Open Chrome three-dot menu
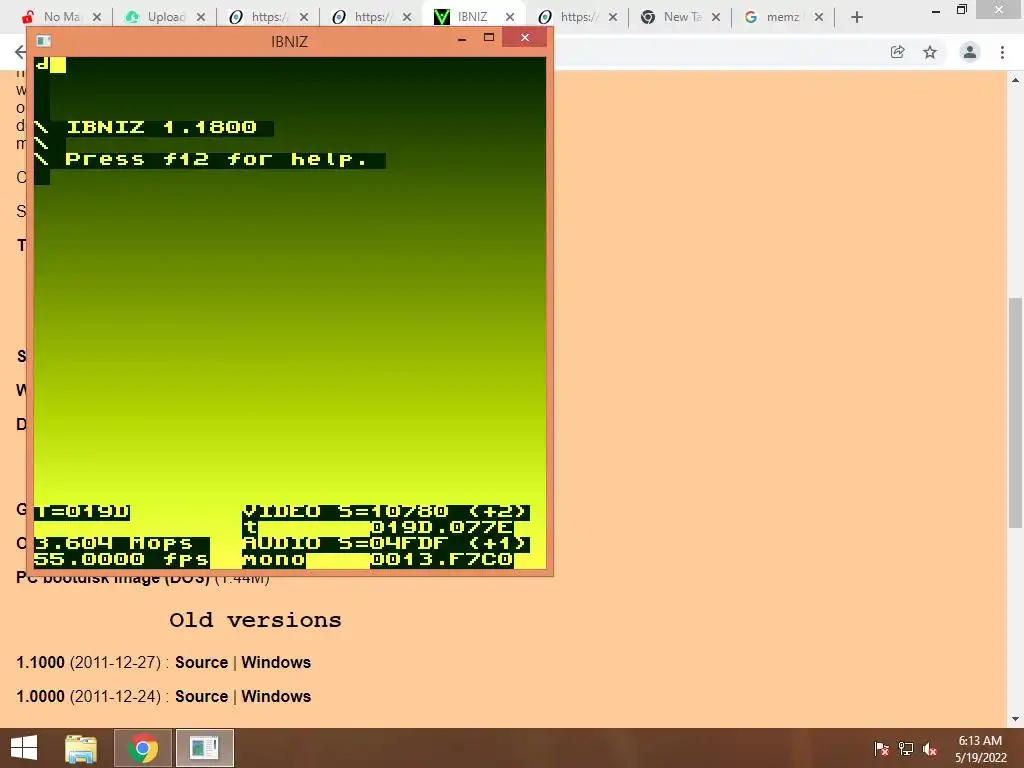 click(1002, 52)
